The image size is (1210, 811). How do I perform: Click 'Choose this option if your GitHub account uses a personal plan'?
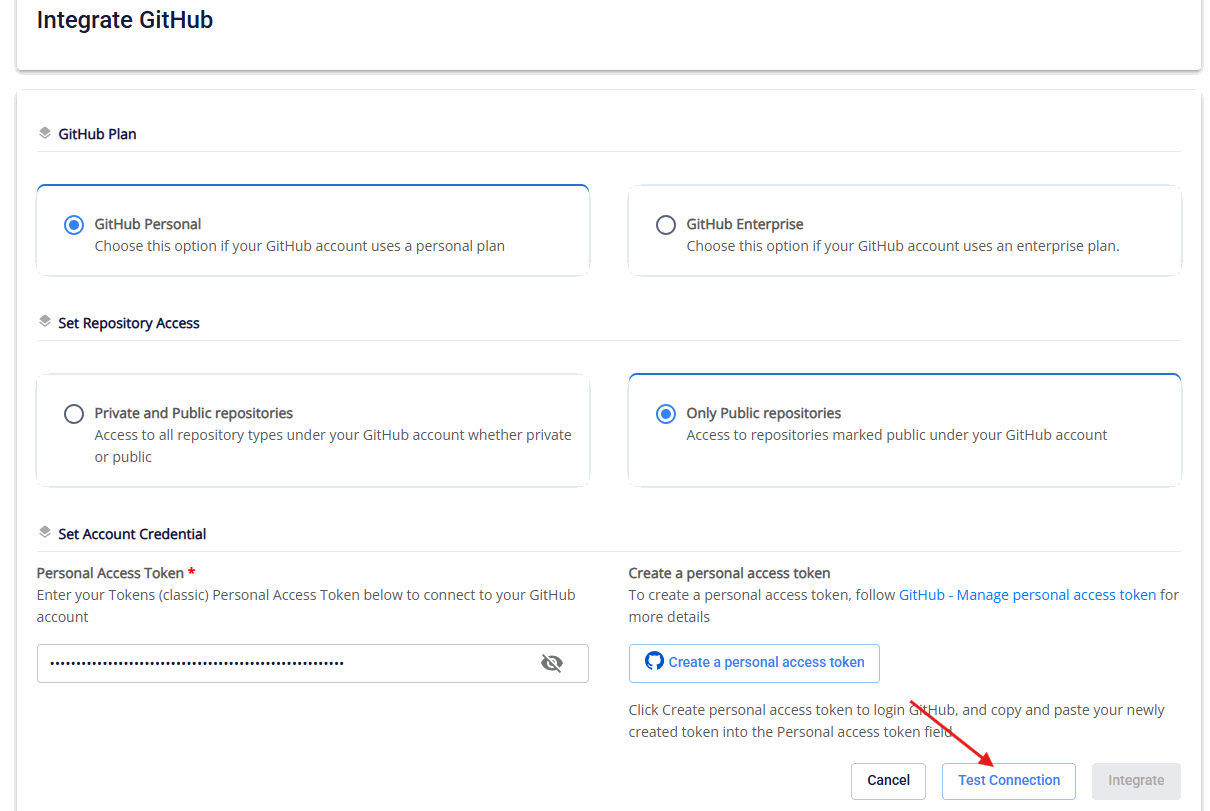300,246
